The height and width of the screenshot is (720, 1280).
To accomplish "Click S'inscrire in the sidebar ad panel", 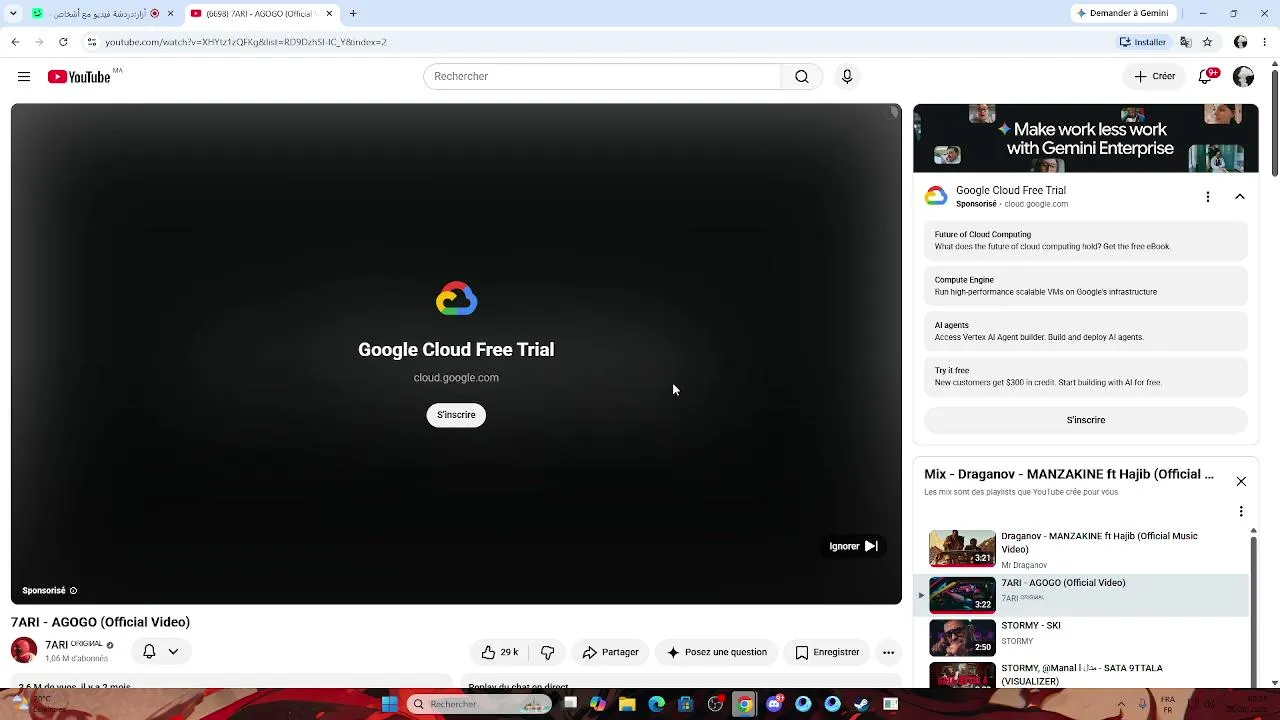I will 1086,420.
